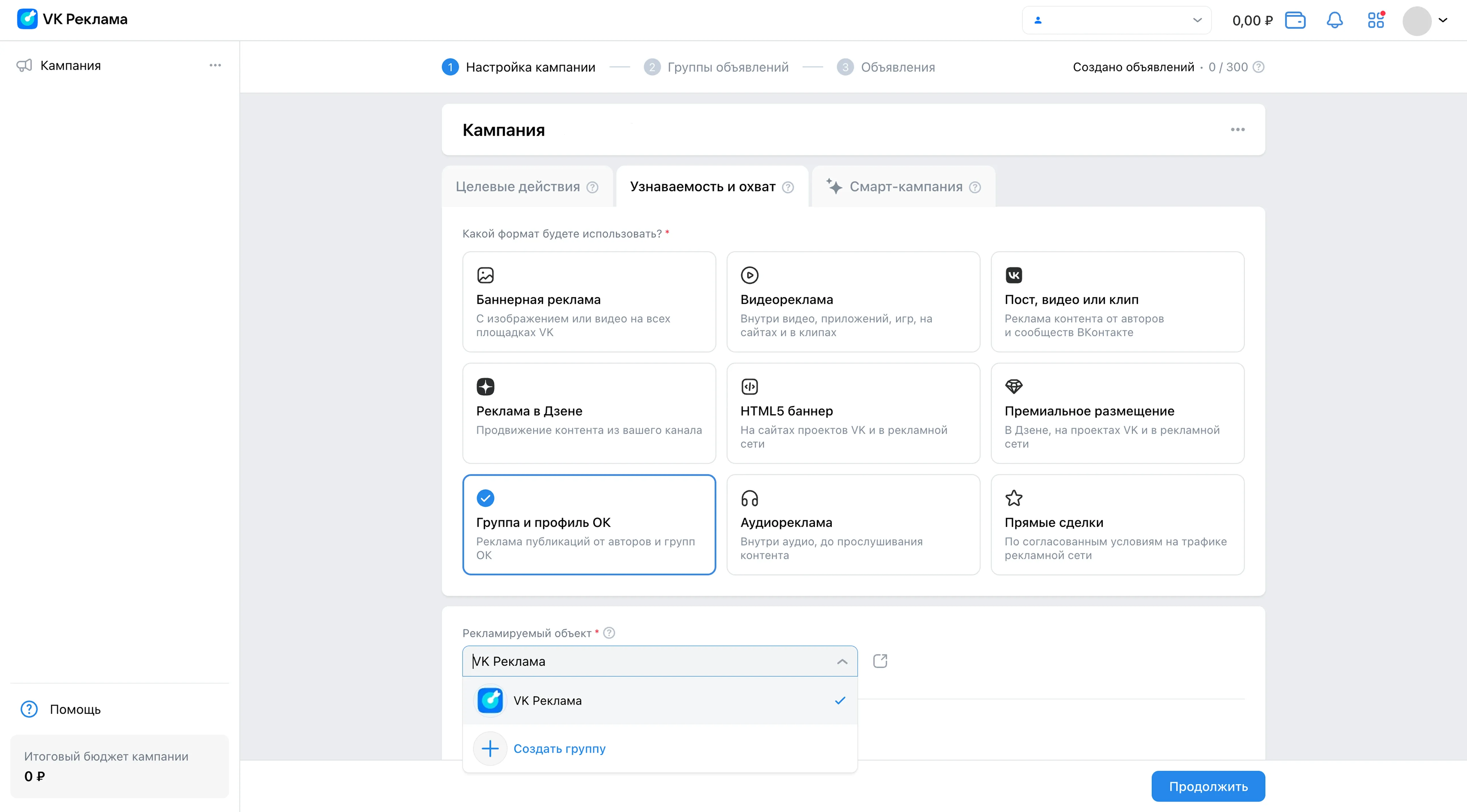Click the user avatar circle
The width and height of the screenshot is (1467, 812).
tap(1417, 21)
